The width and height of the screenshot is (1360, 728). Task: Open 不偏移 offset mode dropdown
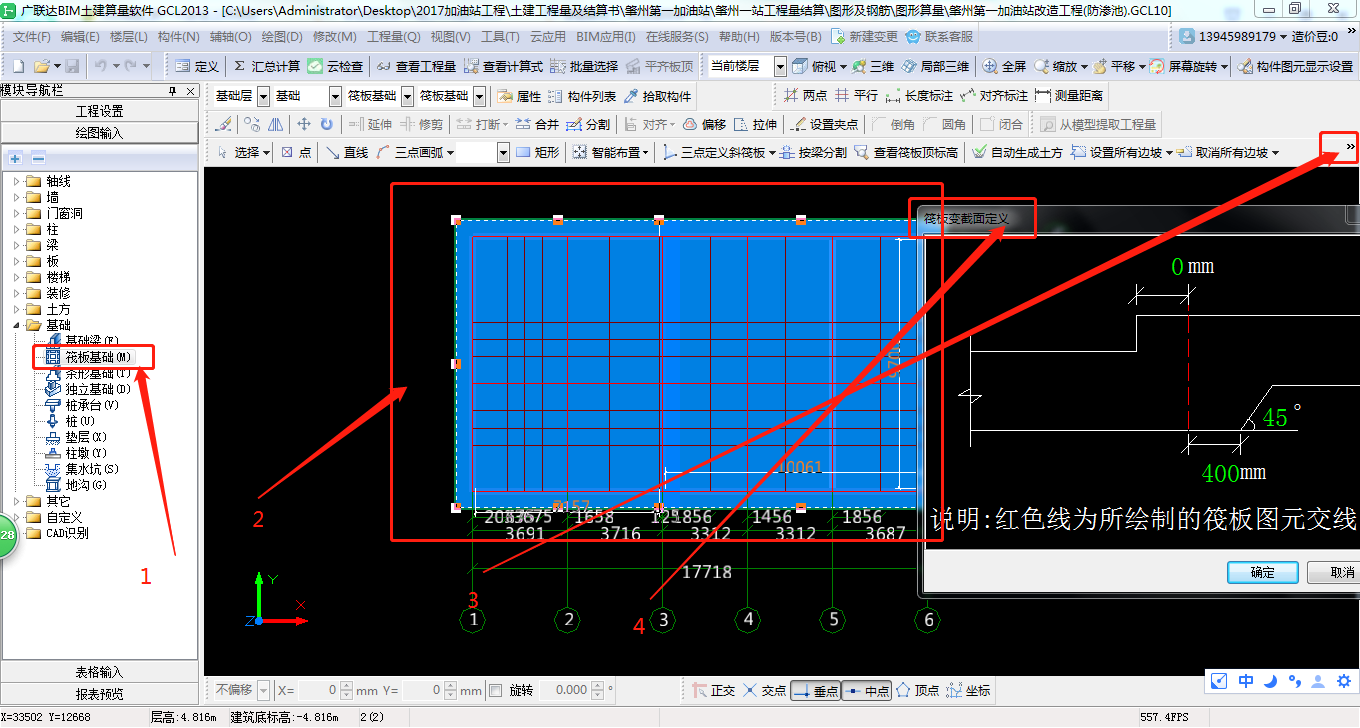[x=264, y=690]
